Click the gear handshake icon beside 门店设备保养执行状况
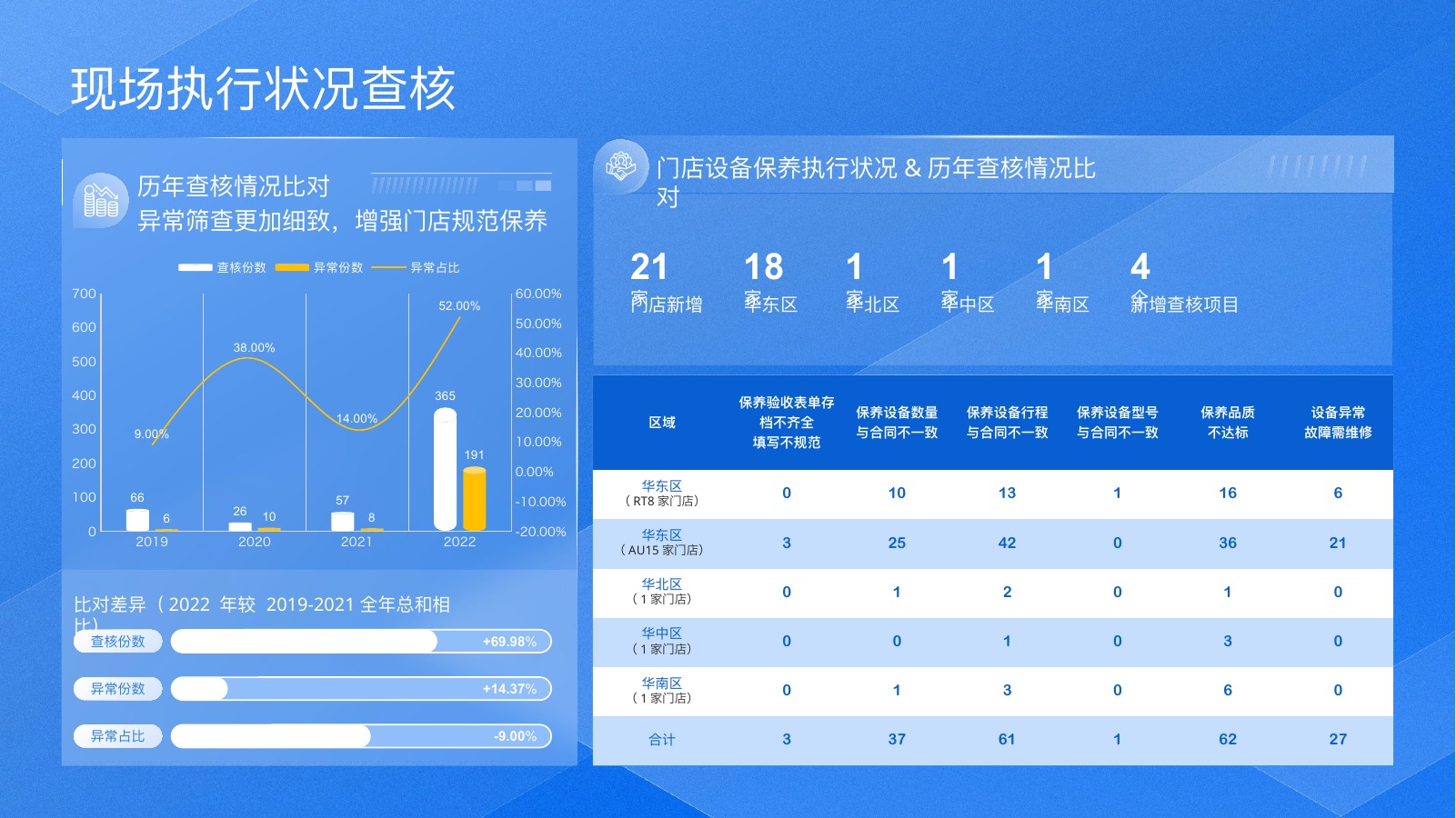The width and height of the screenshot is (1456, 818). pyautogui.click(x=621, y=166)
